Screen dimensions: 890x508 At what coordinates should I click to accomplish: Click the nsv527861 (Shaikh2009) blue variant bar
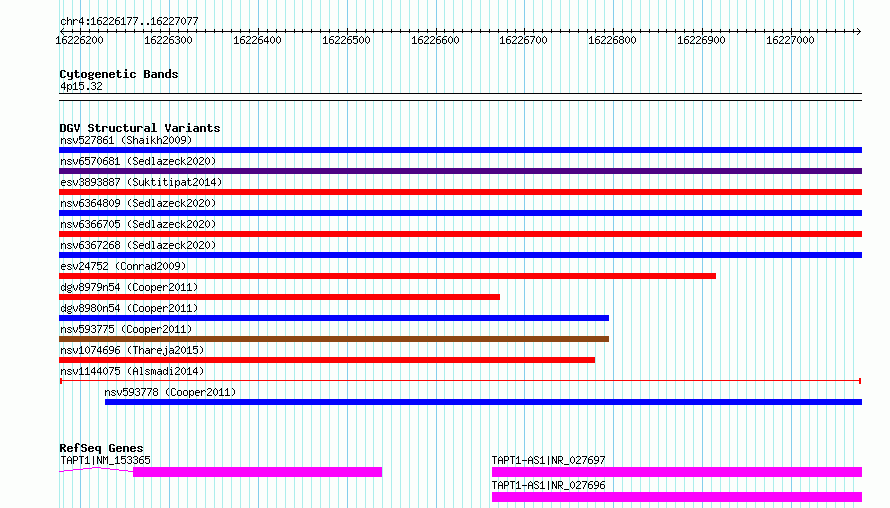[460, 150]
